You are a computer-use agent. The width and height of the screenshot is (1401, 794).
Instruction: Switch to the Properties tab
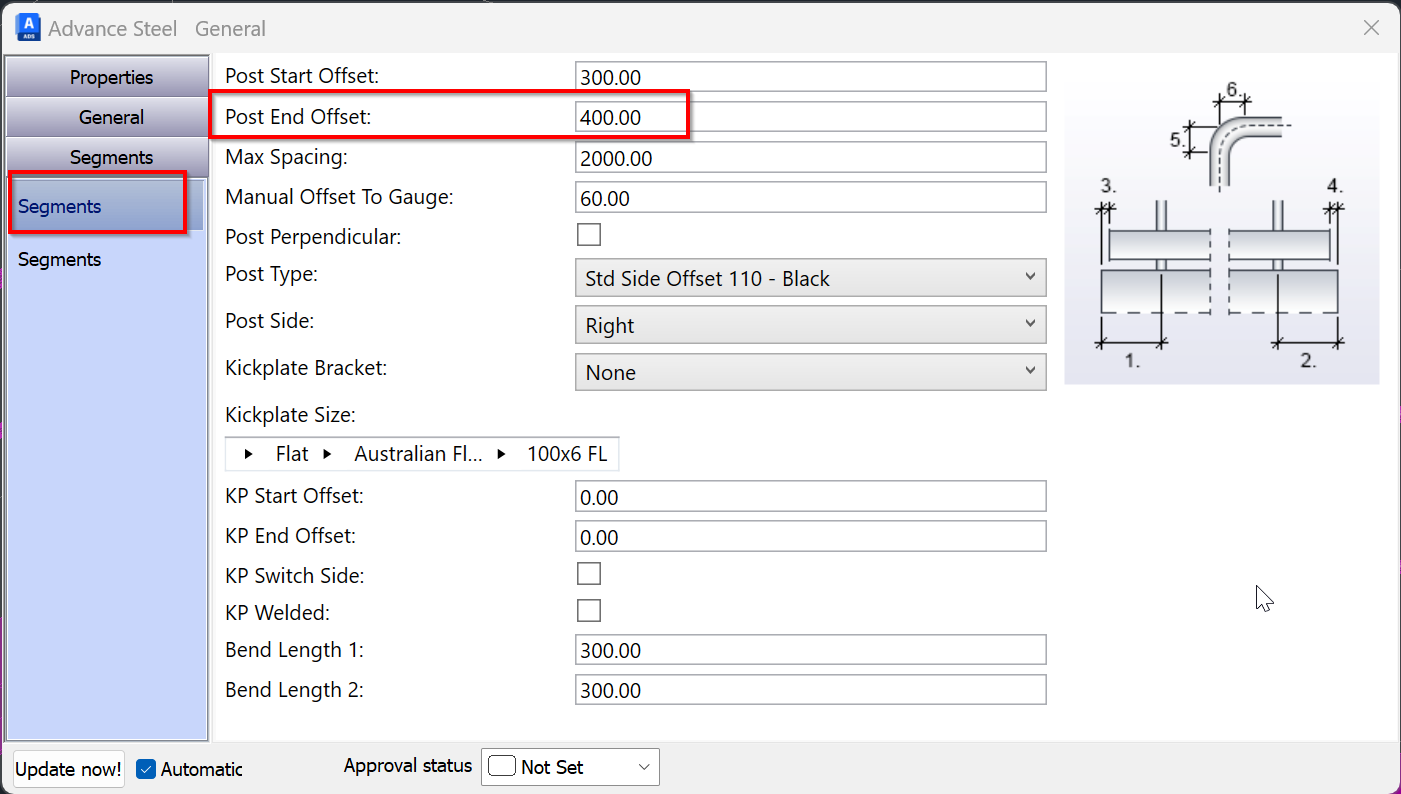coord(110,76)
